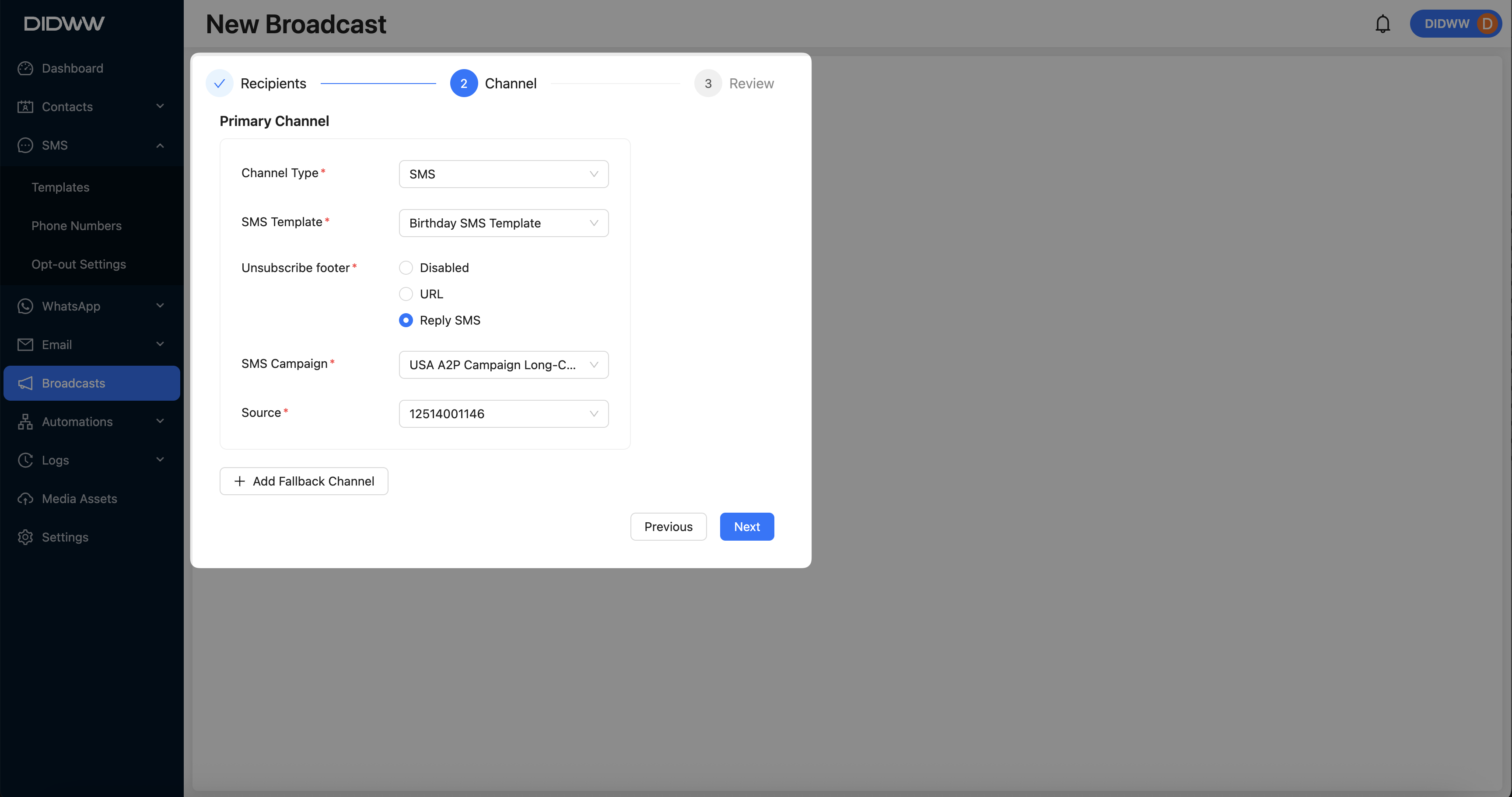Select the Reply SMS radio button
The width and height of the screenshot is (1512, 797).
(x=406, y=321)
